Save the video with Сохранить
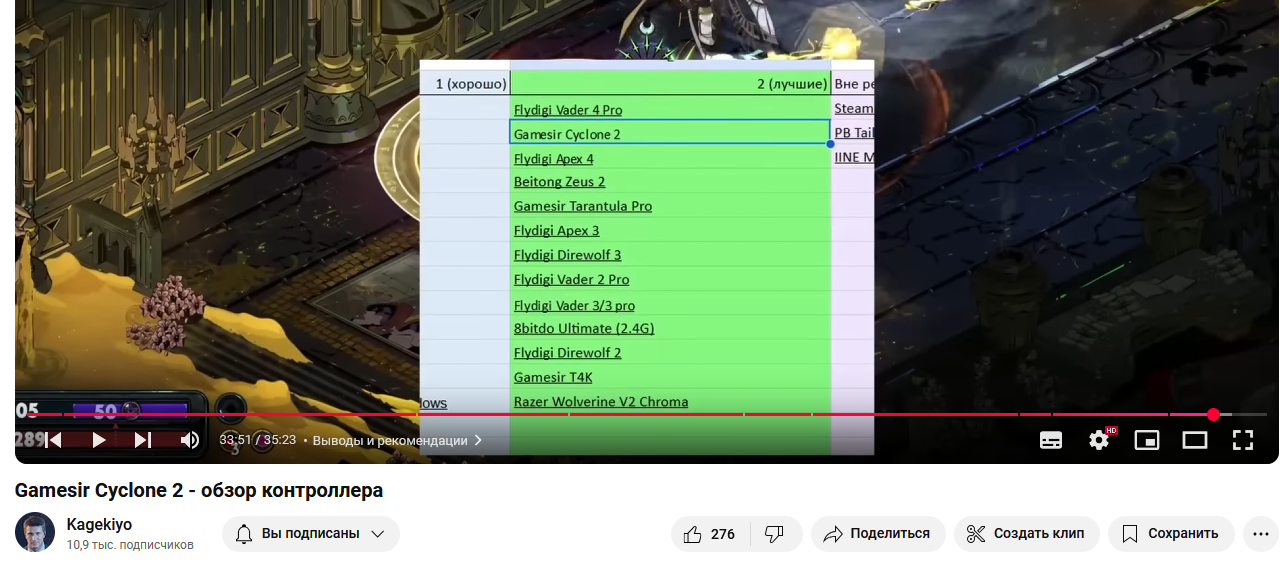 tap(1171, 534)
